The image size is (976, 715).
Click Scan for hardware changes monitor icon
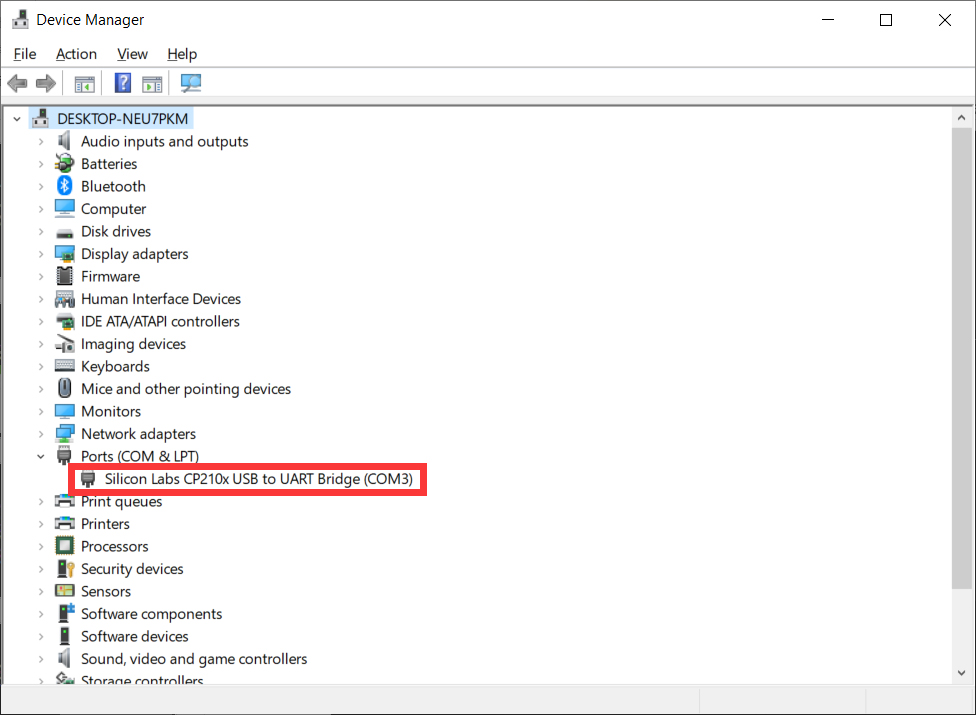tap(190, 83)
